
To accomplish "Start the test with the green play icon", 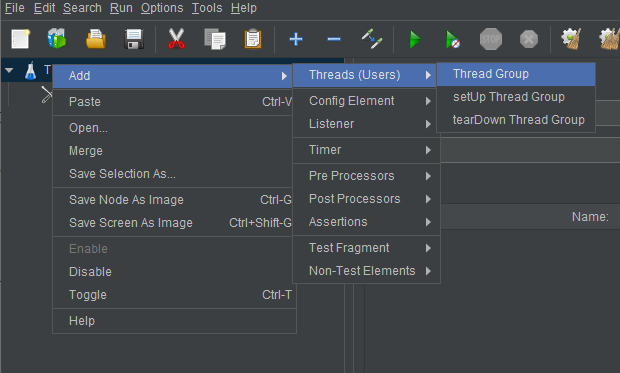I will (415, 39).
